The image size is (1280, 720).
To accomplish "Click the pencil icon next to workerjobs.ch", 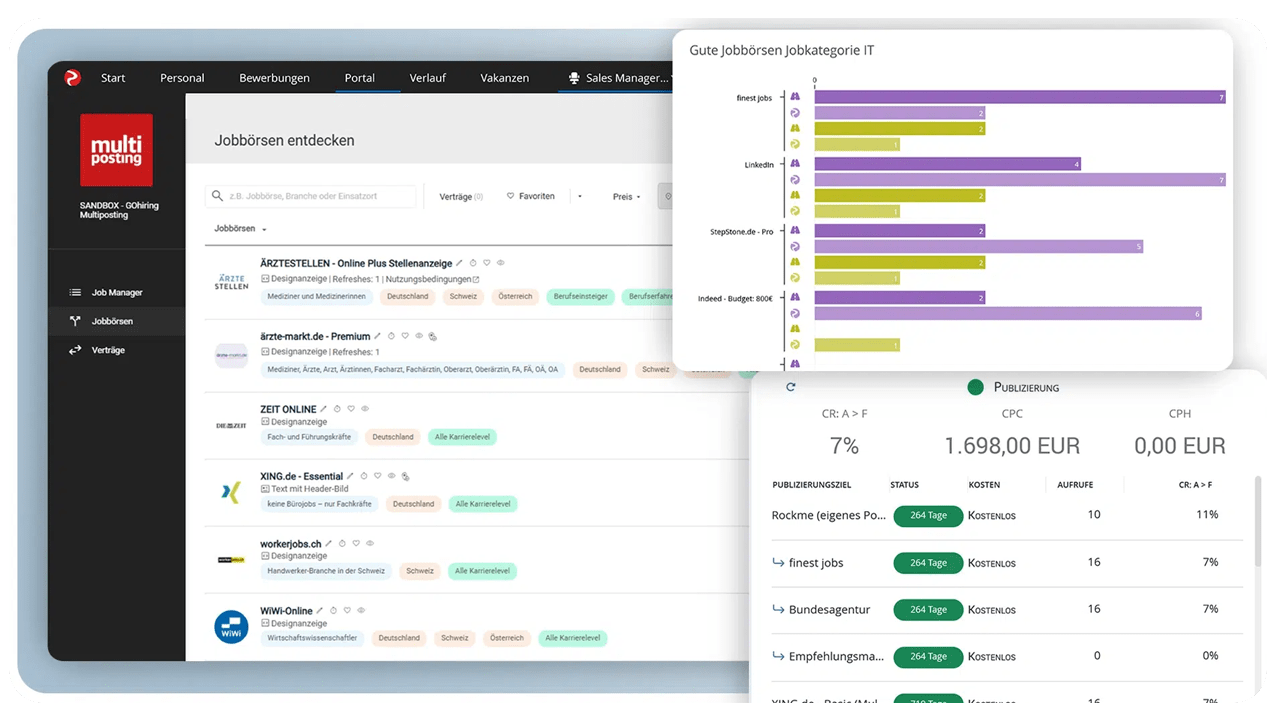I will coord(329,543).
